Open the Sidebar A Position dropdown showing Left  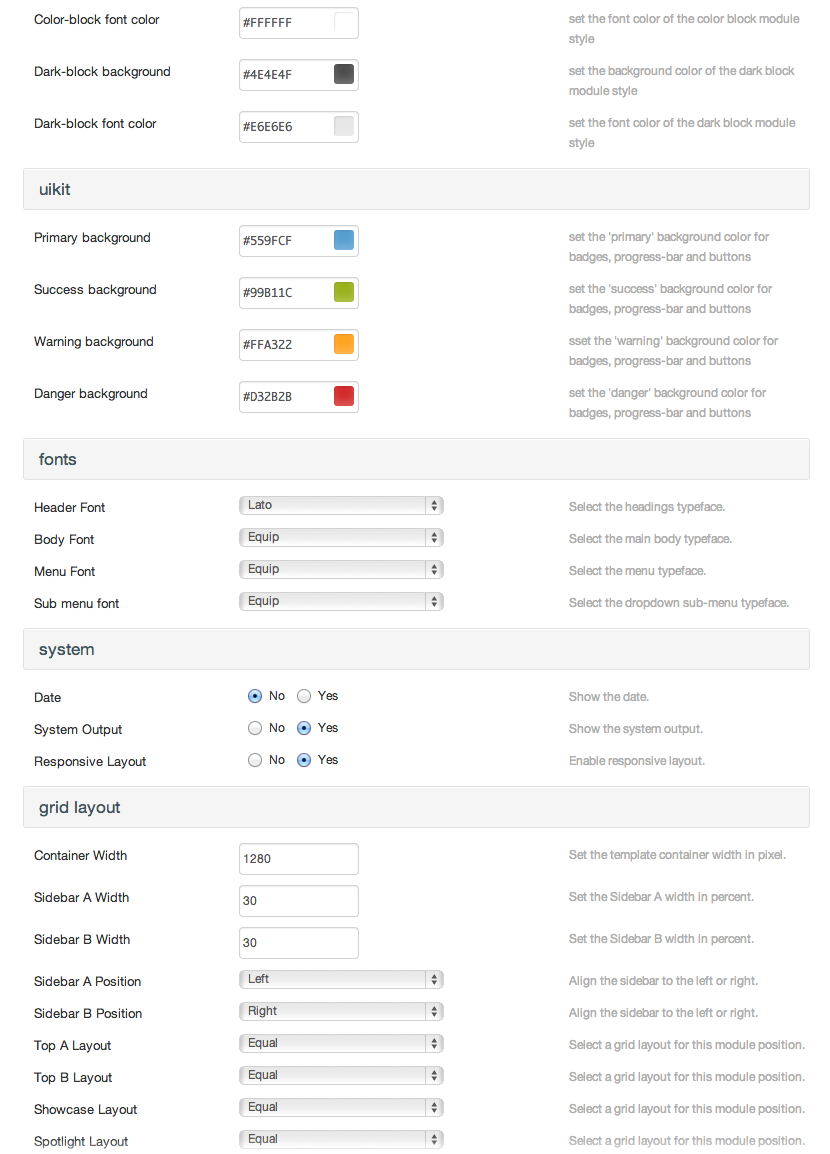341,980
